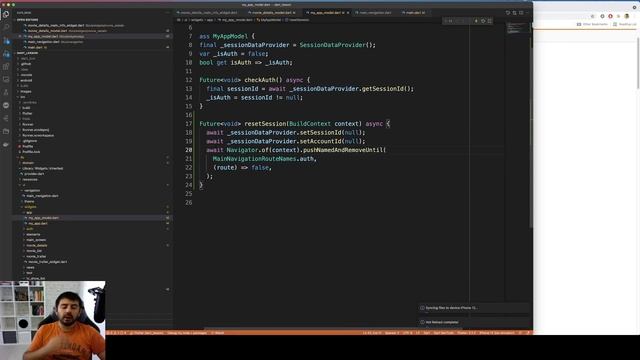The width and height of the screenshot is (640, 360).
Task: Open the Run and Debug view
Action: (6, 53)
